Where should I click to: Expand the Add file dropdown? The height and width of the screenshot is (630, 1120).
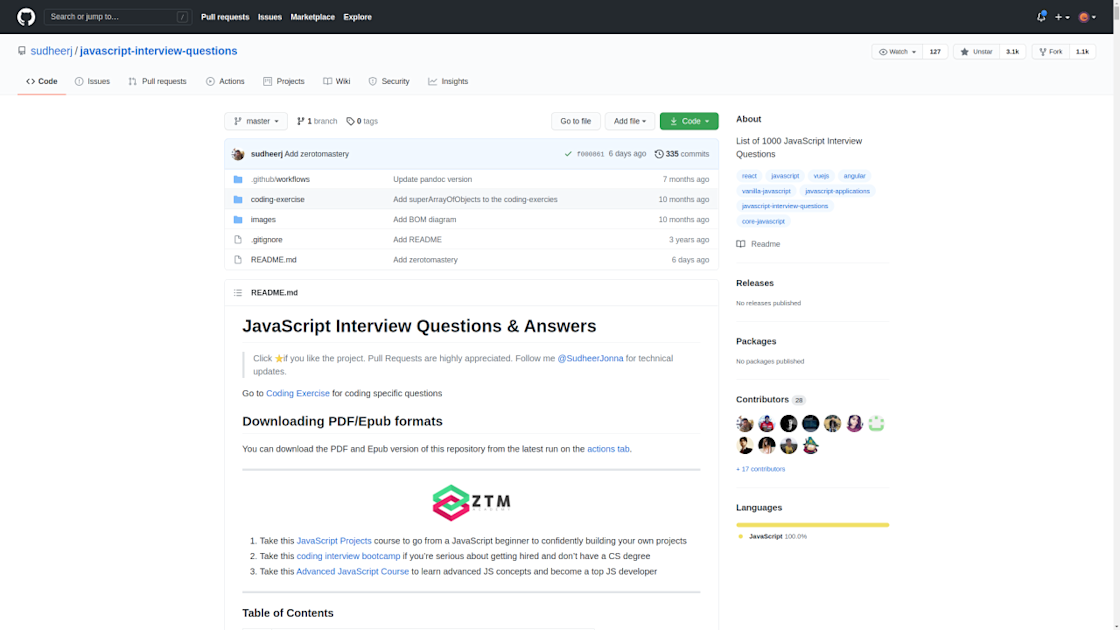tap(629, 121)
